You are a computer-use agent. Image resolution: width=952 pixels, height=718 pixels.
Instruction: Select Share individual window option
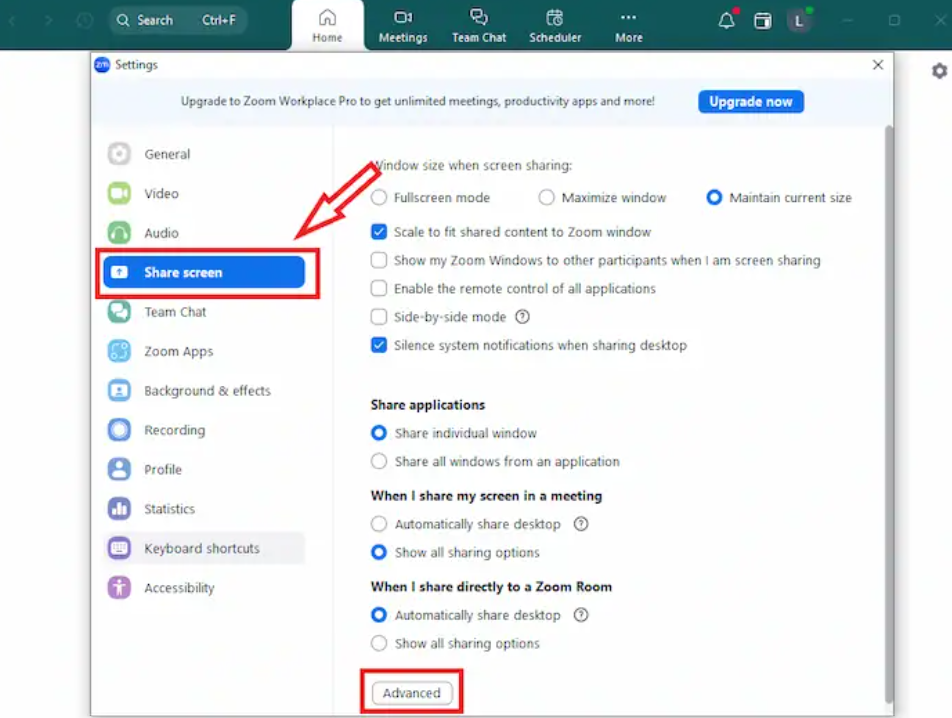click(x=379, y=433)
